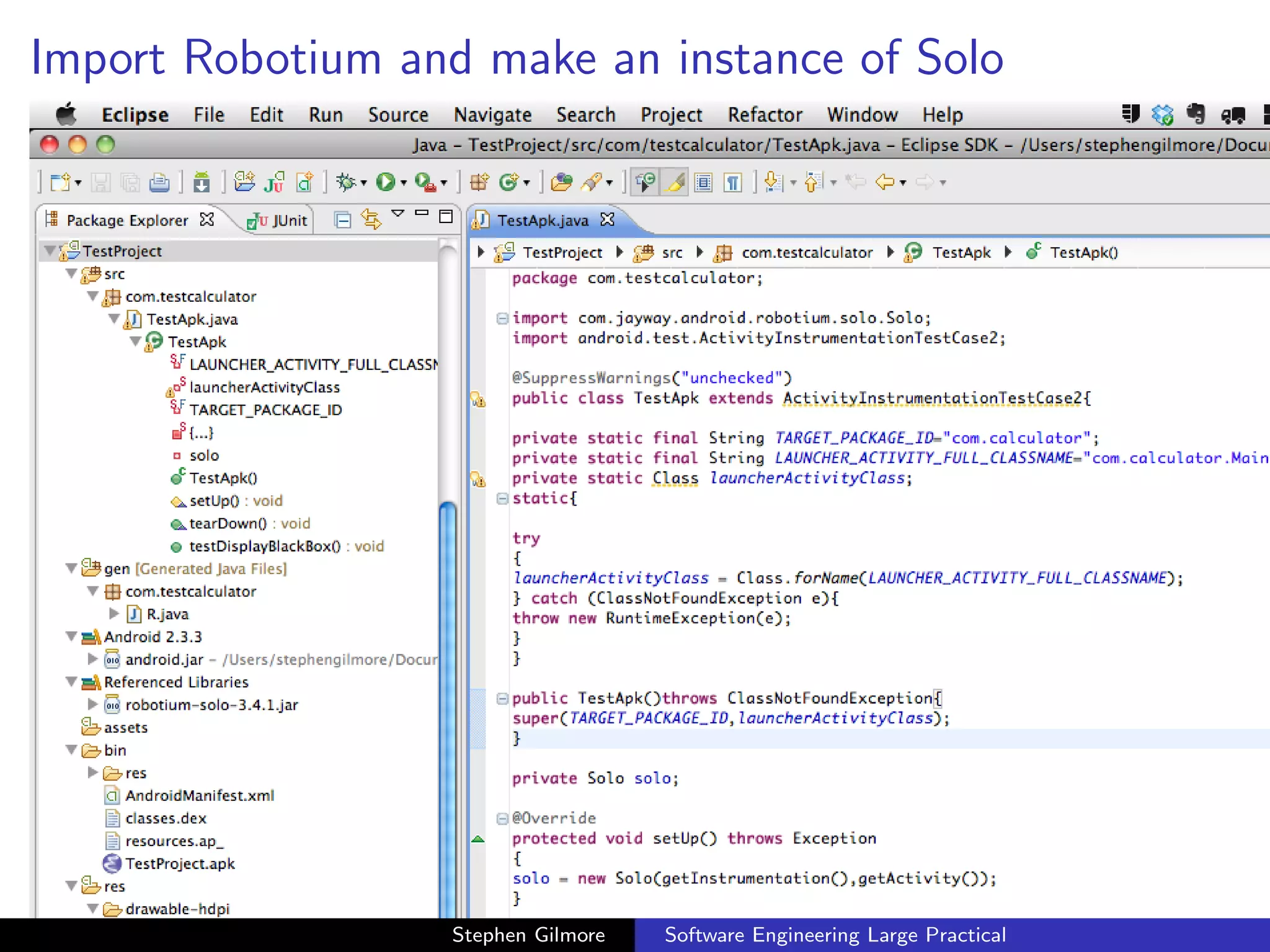The image size is (1270, 952).
Task: Click the Apple menu logo
Action: point(66,114)
